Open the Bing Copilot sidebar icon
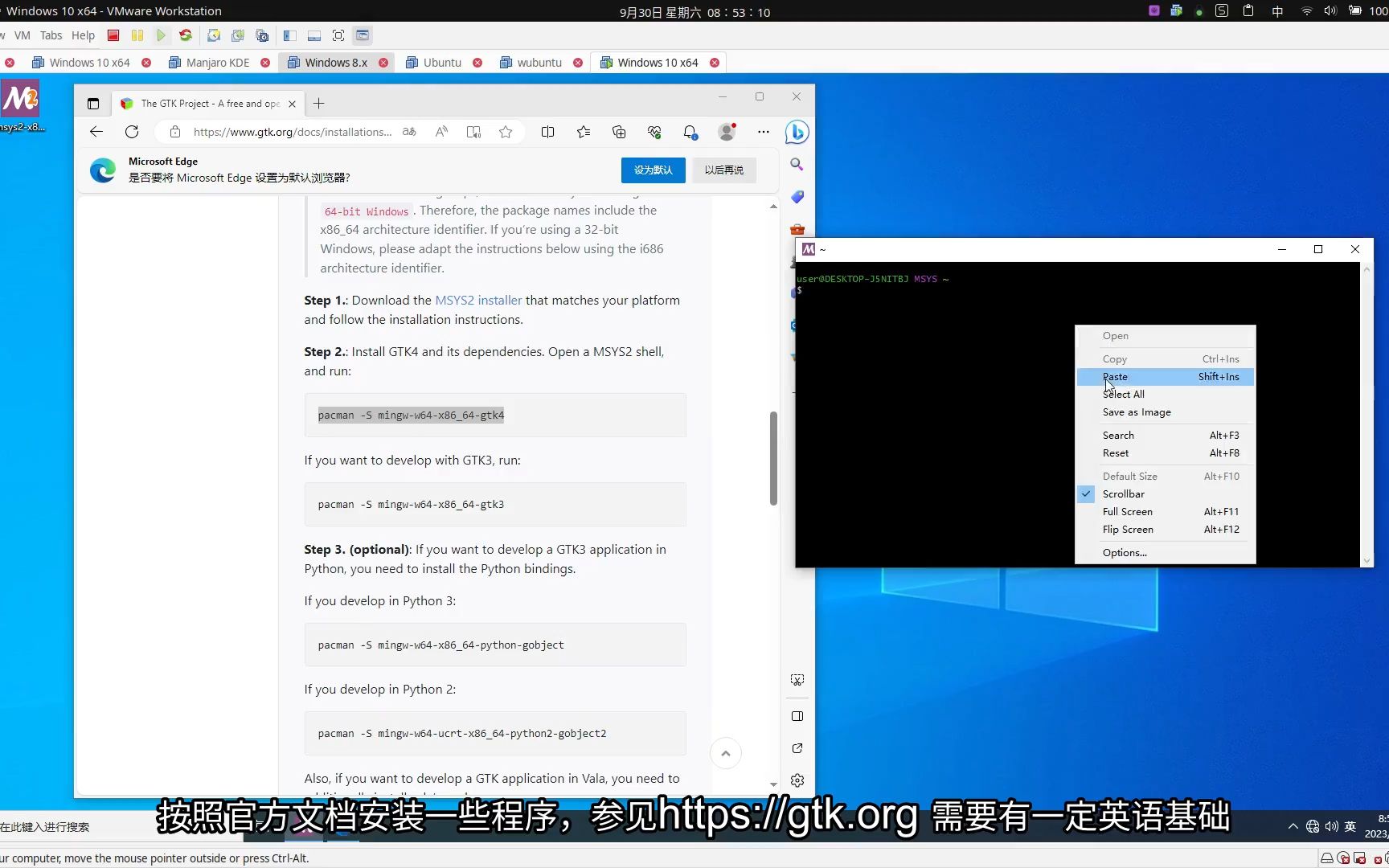This screenshot has height=868, width=1389. pos(796,132)
